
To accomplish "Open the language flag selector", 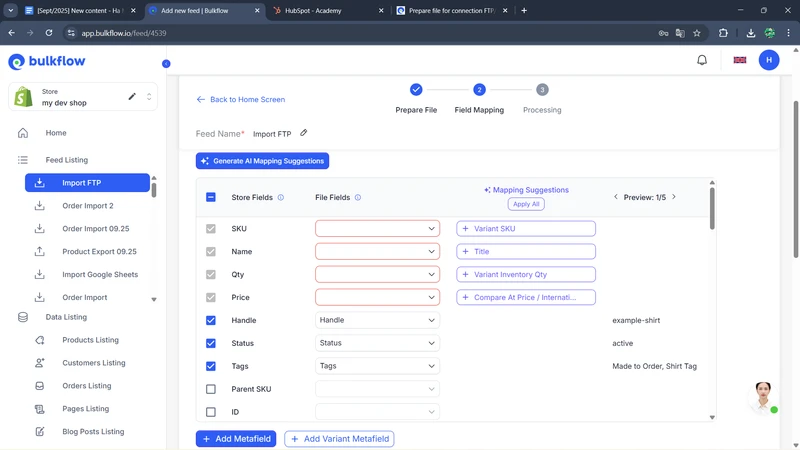I will click(740, 60).
